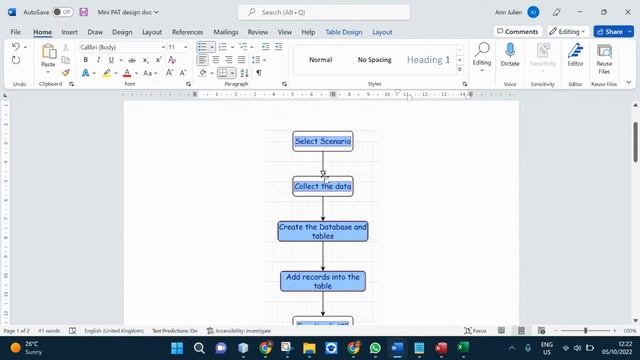Collapse the ribbon with chevron

tap(629, 83)
